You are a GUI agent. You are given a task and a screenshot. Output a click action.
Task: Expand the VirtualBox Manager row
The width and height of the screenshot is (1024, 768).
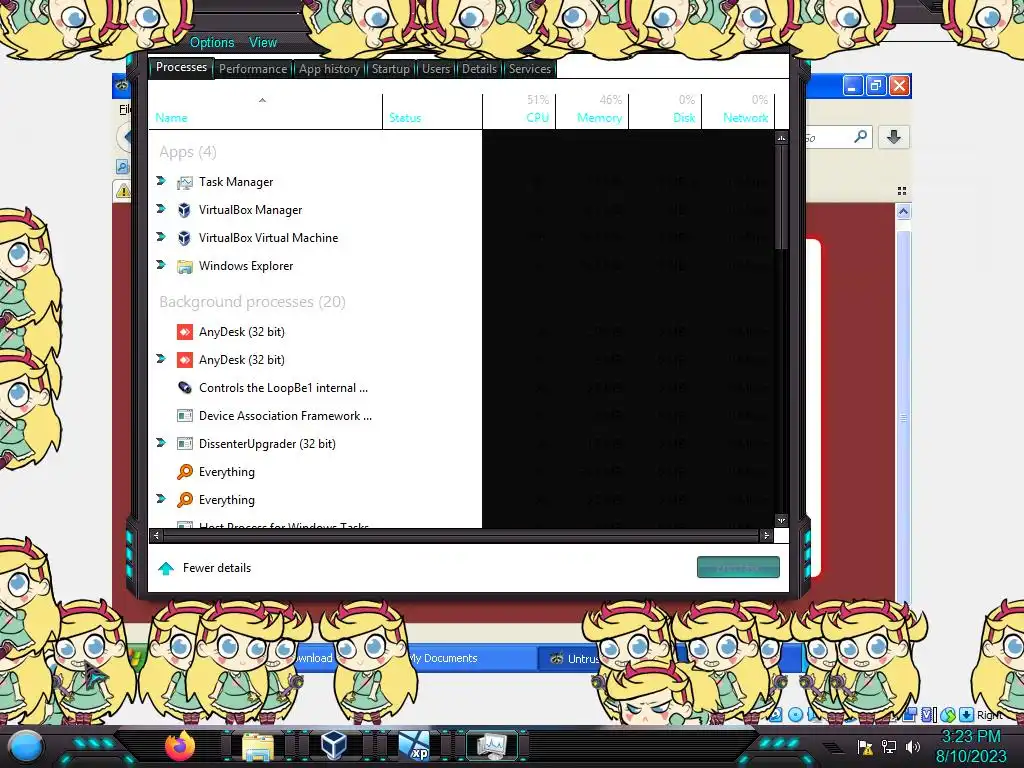click(161, 209)
